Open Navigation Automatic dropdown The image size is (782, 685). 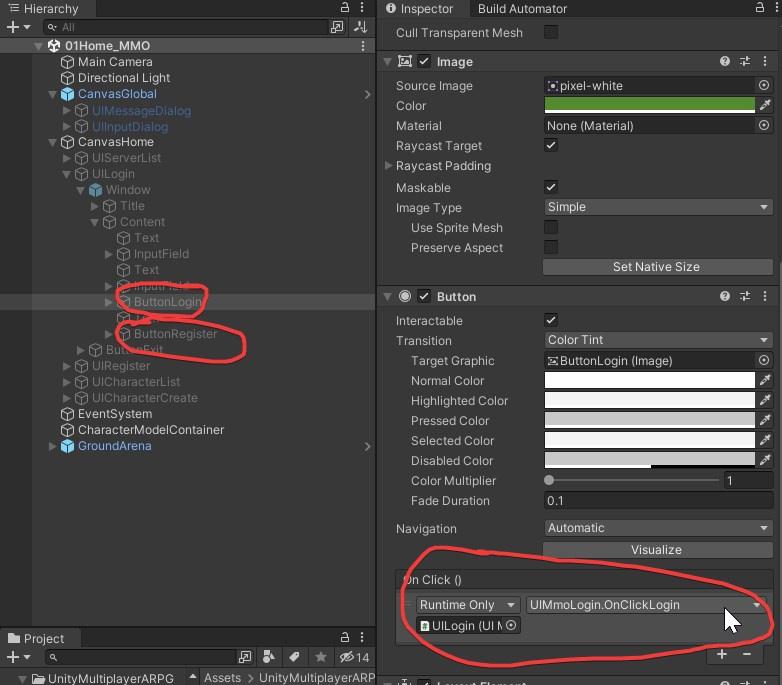[x=658, y=528]
